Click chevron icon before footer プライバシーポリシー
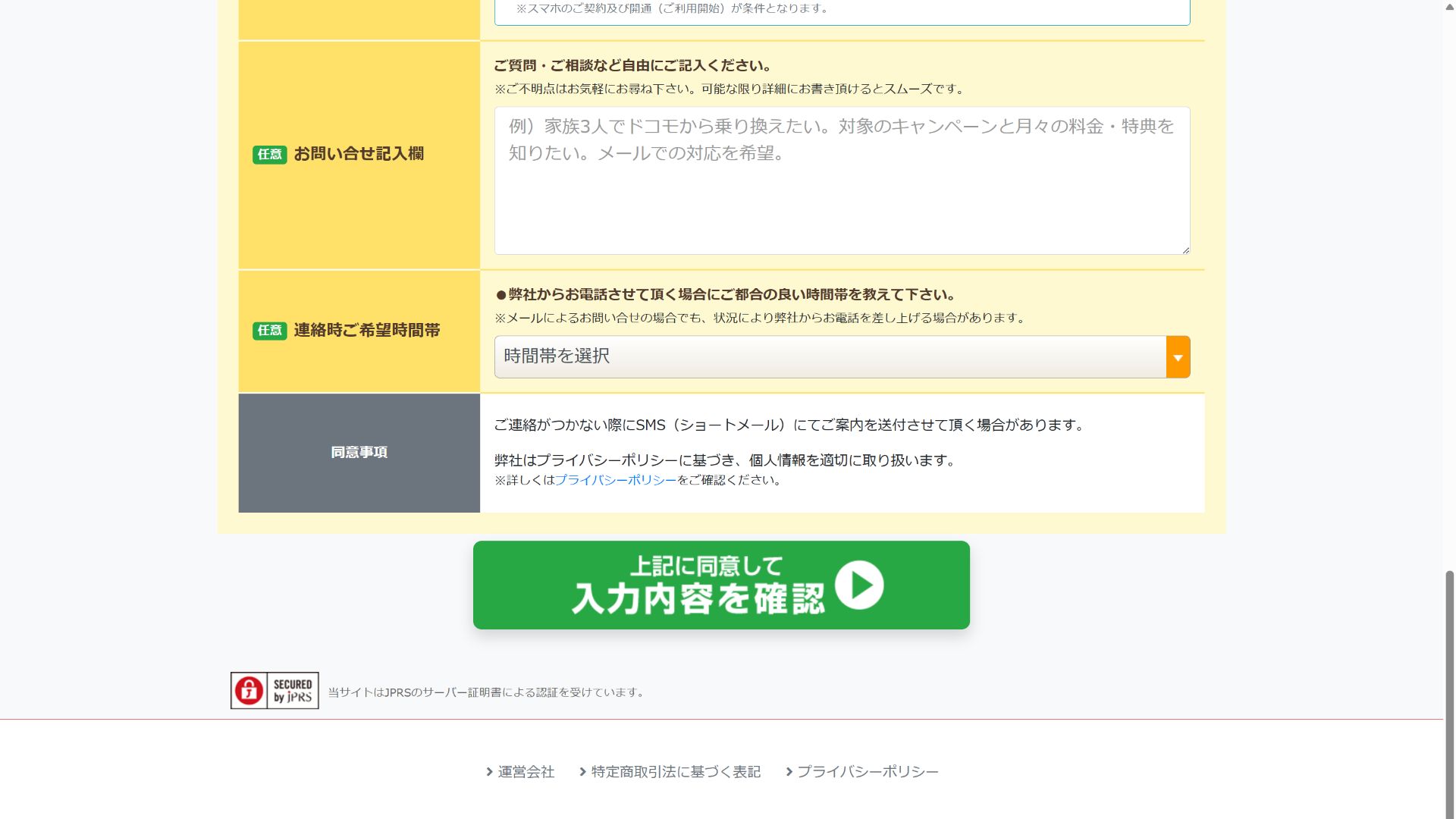 (x=789, y=772)
